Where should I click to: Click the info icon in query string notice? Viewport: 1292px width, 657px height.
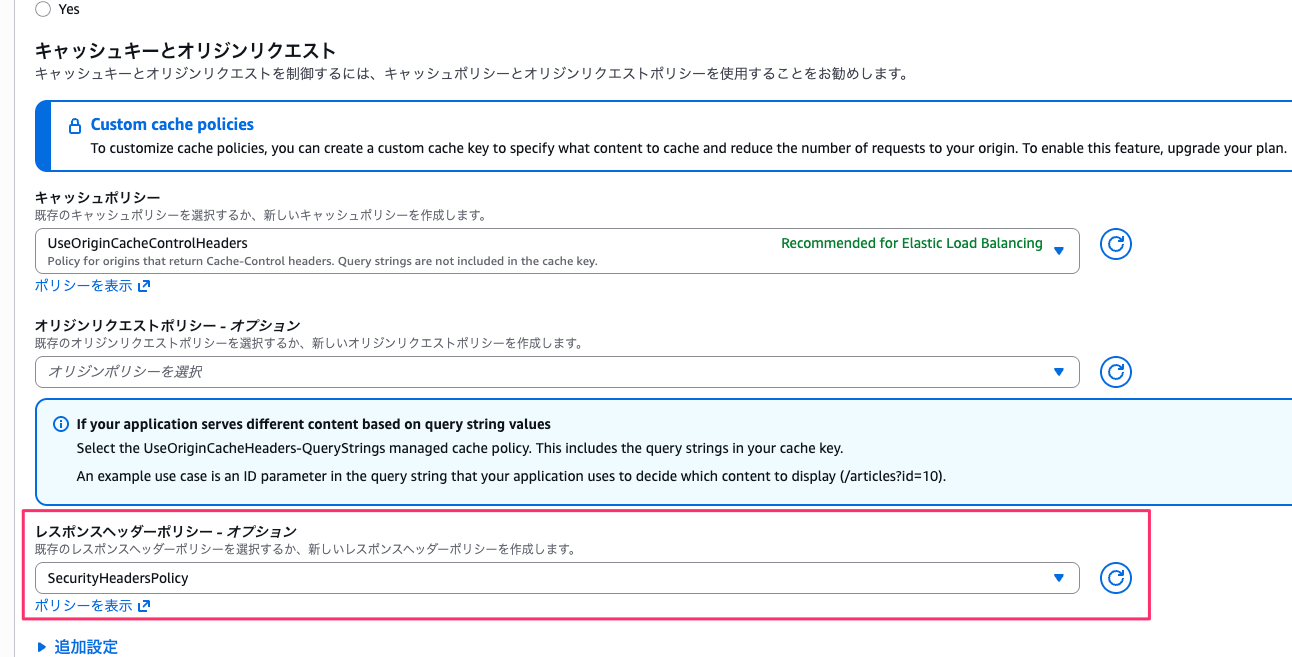(x=61, y=424)
